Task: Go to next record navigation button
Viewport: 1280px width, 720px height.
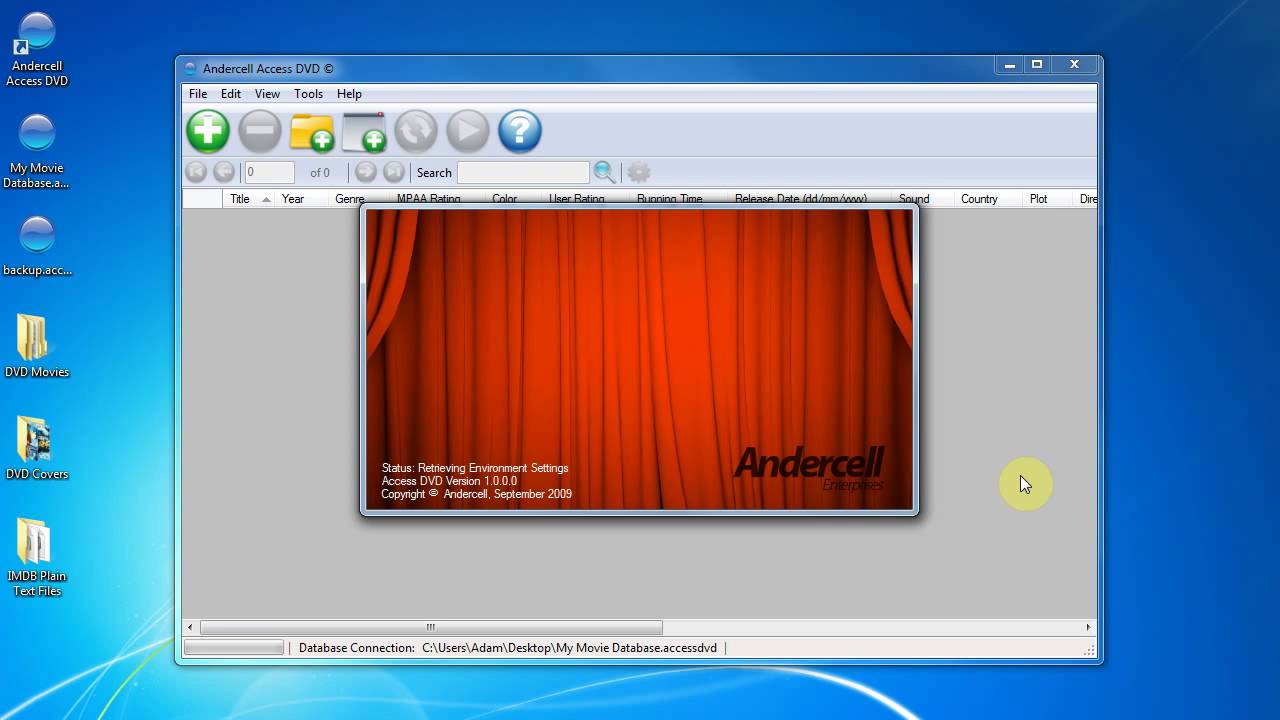Action: [x=366, y=172]
